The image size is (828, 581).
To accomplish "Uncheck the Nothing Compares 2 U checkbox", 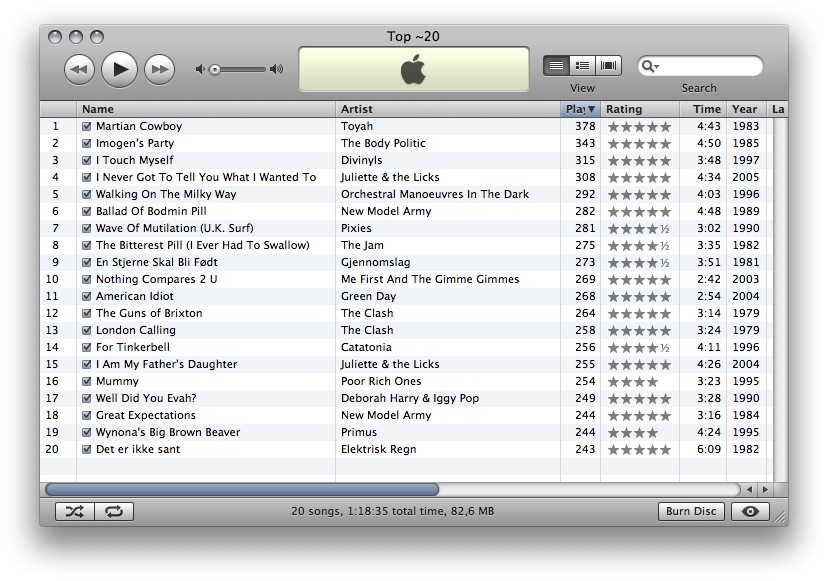I will coord(87,279).
